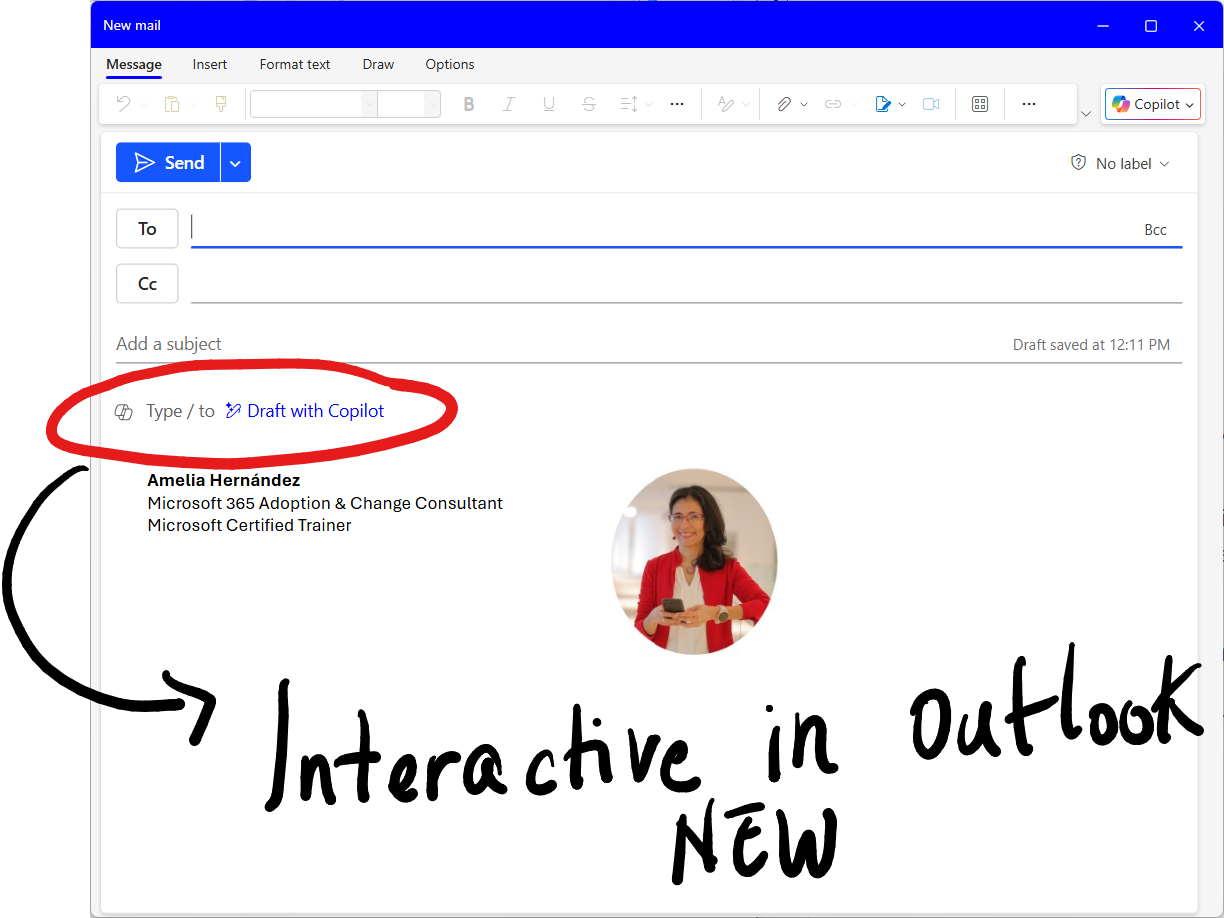
Task: Click the Undo icon in toolbar
Action: pyautogui.click(x=124, y=104)
